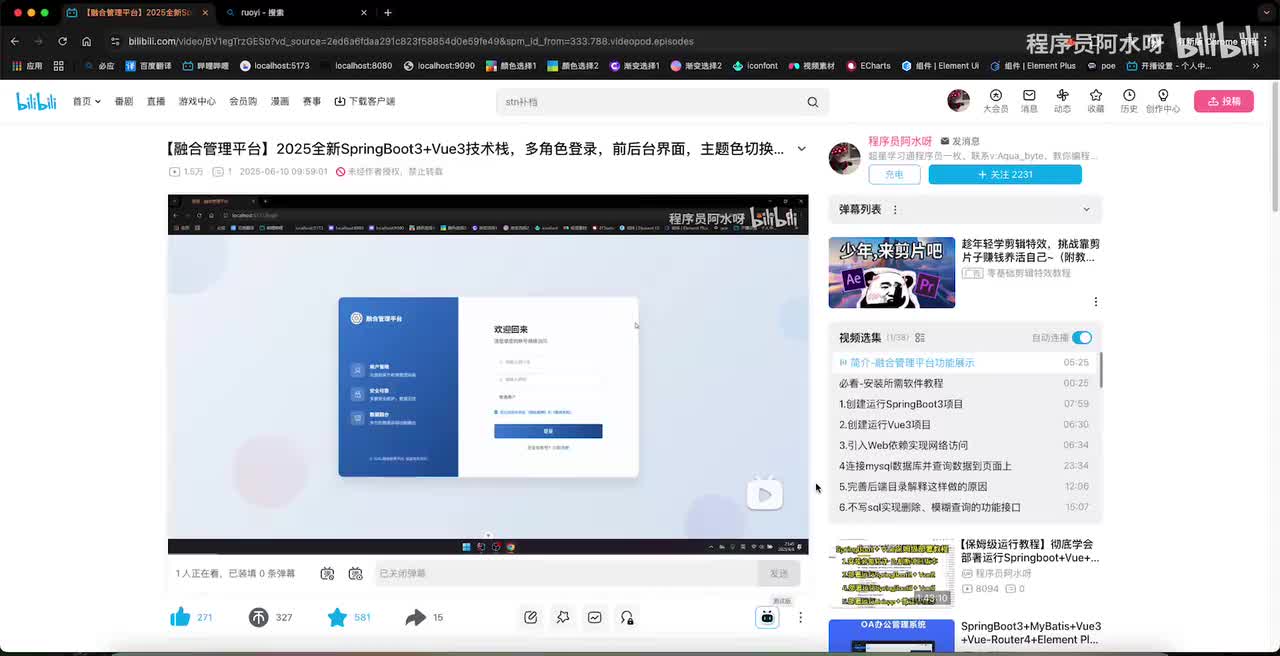Reload the page in browser toolbar
1280x656 pixels.
(x=62, y=41)
